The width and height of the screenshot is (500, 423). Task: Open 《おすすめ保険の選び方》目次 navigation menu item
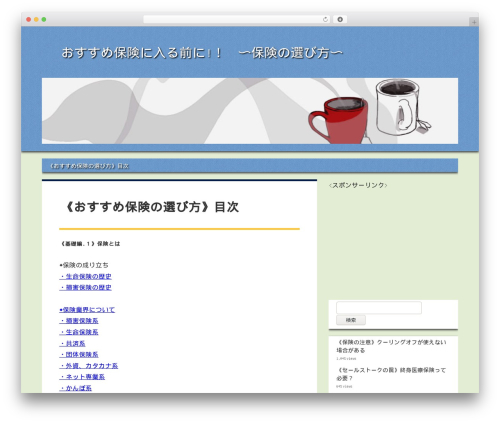coord(89,166)
